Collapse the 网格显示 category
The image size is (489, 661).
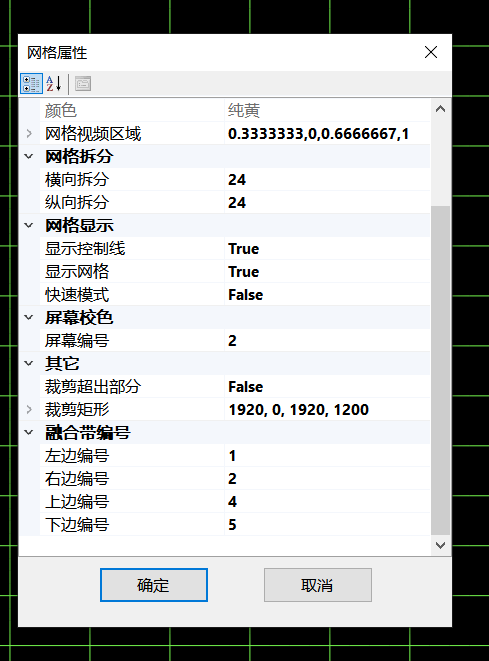point(29,225)
